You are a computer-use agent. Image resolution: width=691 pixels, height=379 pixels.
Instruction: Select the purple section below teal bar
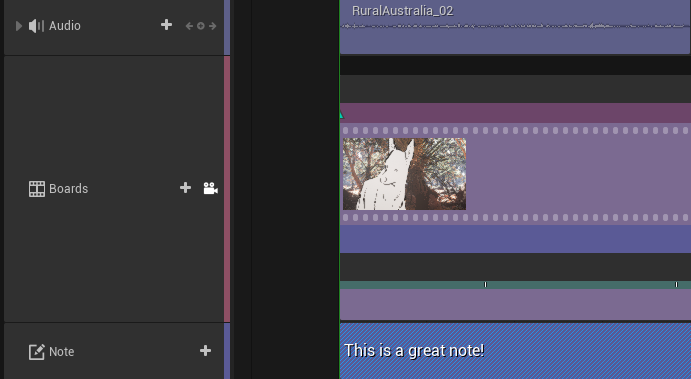coord(515,304)
